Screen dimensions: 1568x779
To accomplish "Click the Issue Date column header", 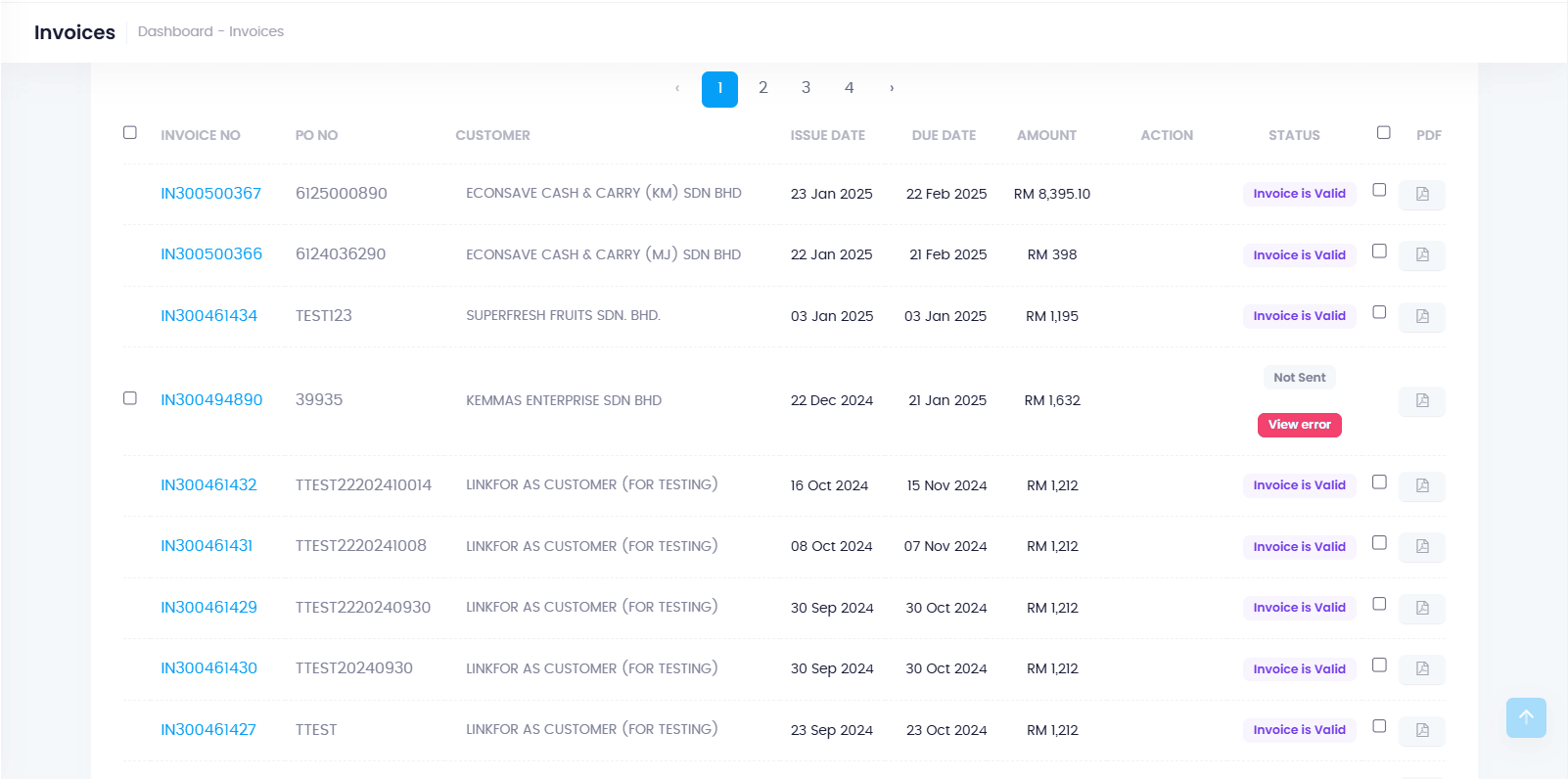I will pos(827,135).
